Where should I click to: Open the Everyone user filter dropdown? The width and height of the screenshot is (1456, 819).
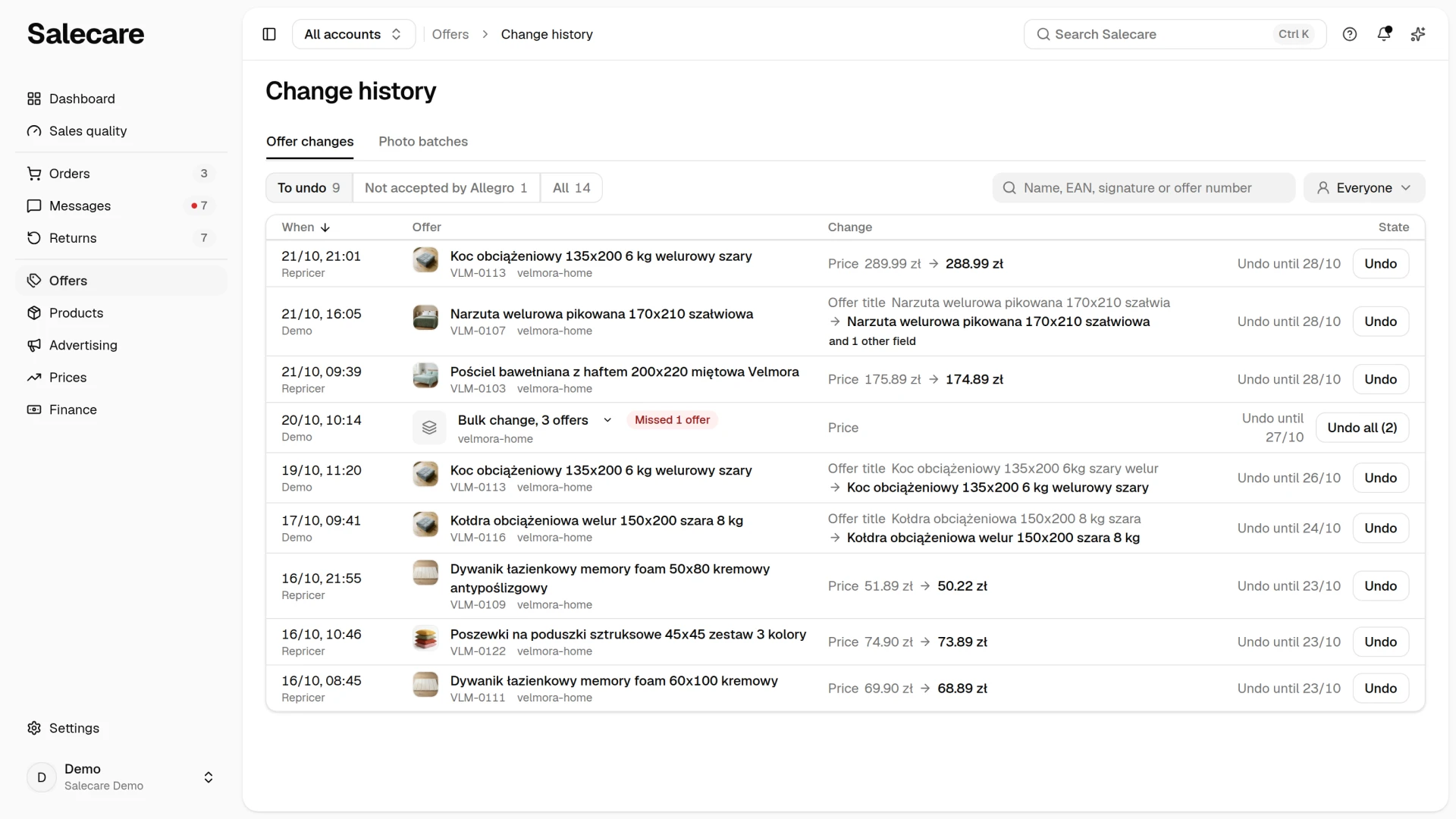1364,188
